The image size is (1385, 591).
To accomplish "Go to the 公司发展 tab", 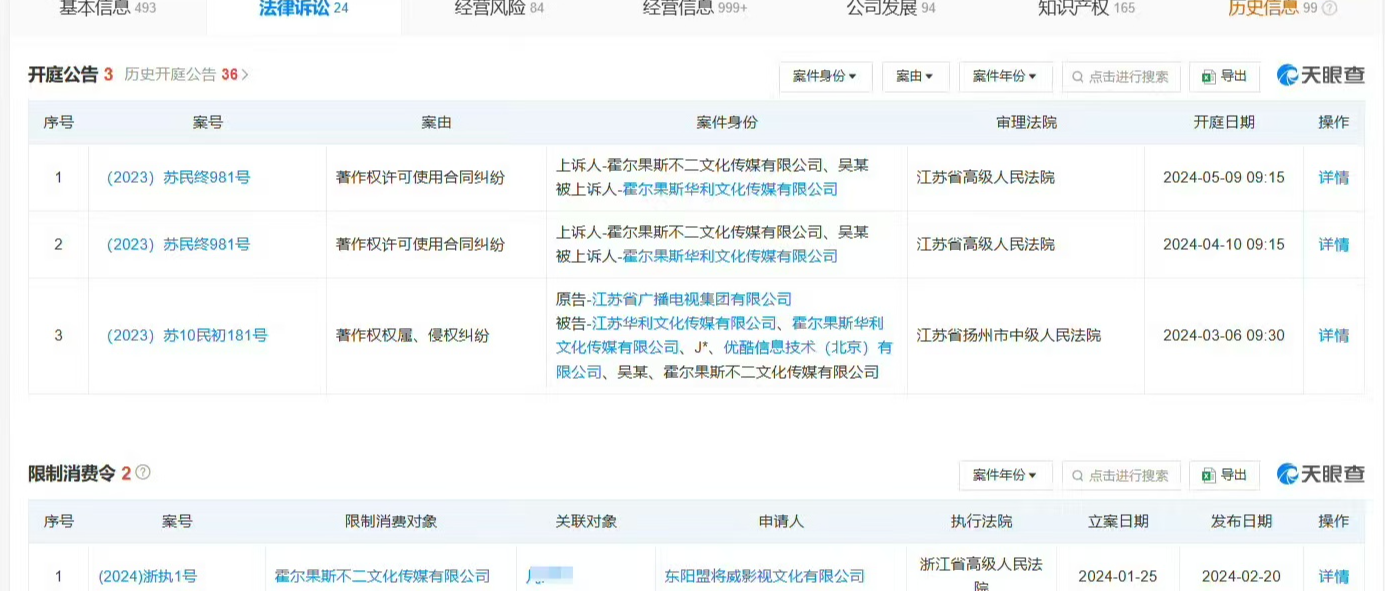I will [891, 8].
